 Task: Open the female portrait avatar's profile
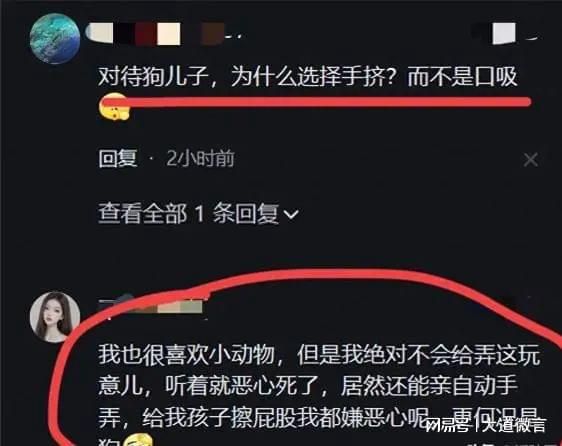[x=55, y=317]
